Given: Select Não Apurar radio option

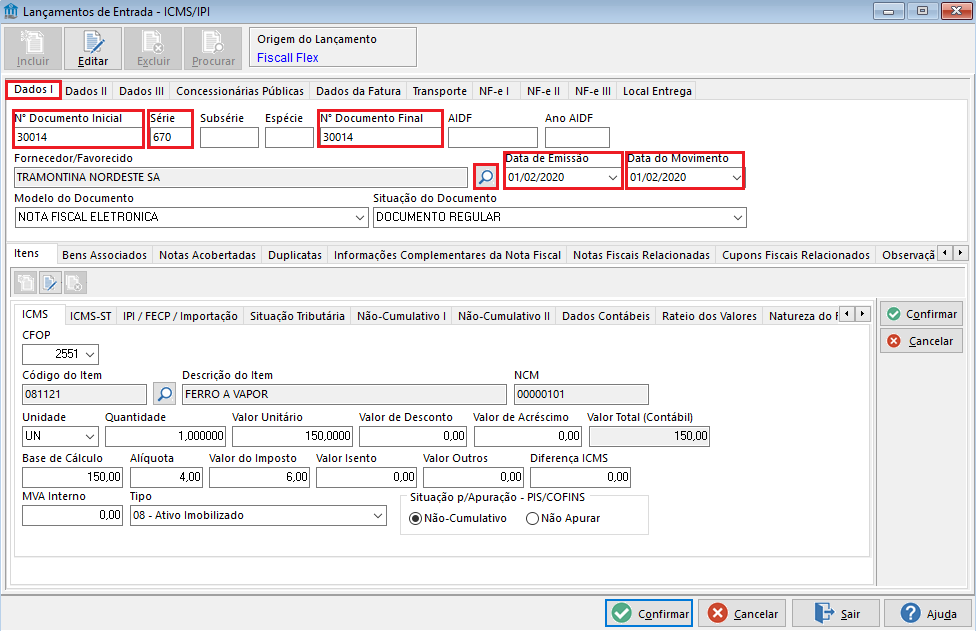Looking at the screenshot, I should pyautogui.click(x=532, y=518).
